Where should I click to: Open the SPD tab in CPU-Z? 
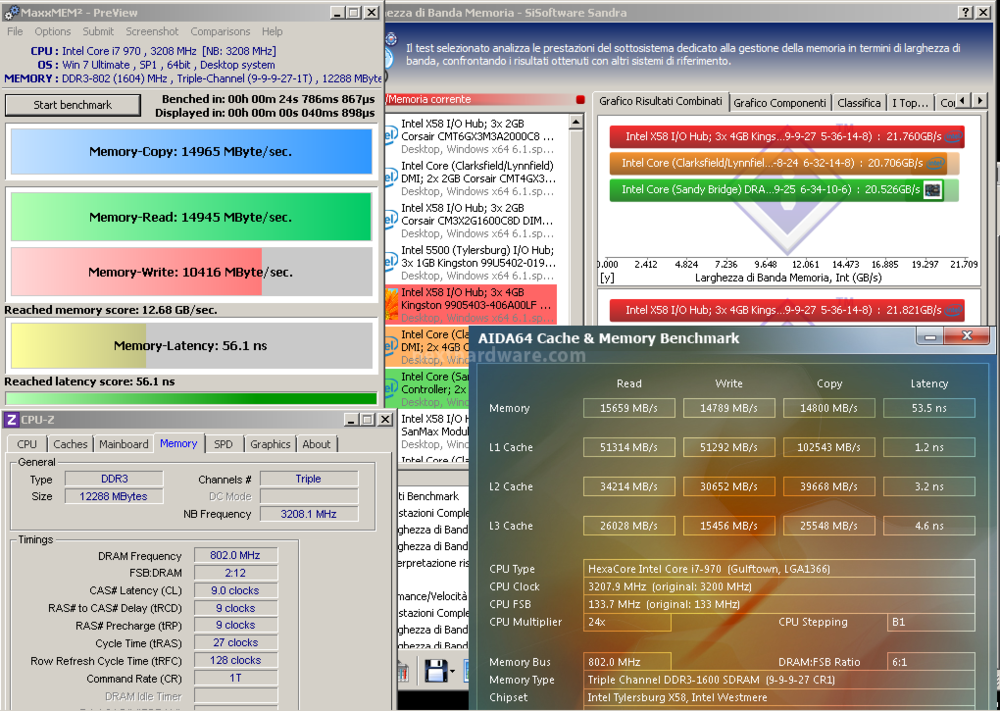[223, 444]
